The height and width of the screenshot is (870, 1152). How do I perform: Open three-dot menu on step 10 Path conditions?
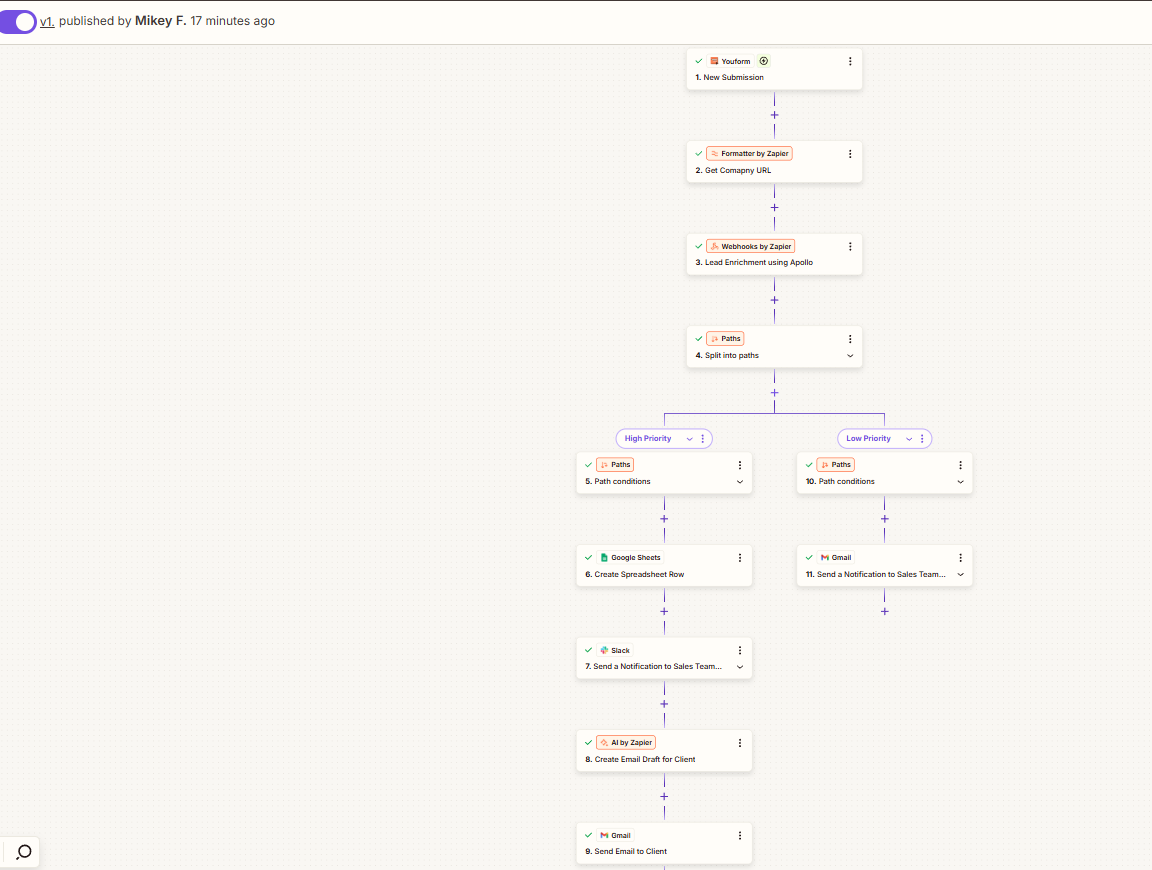960,465
